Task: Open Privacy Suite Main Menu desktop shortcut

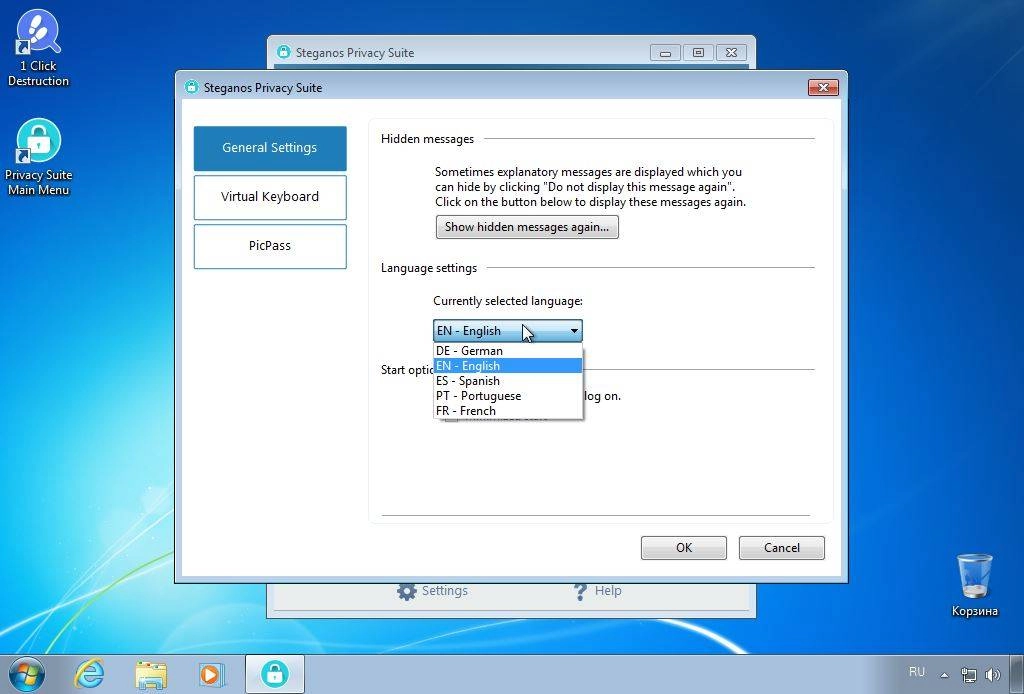Action: pyautogui.click(x=38, y=157)
